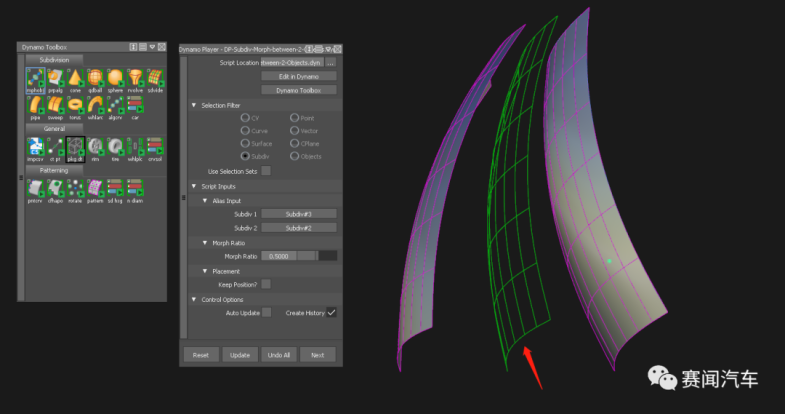Image resolution: width=785 pixels, height=414 pixels.
Task: Collapse the Control Options section
Action: (x=194, y=299)
